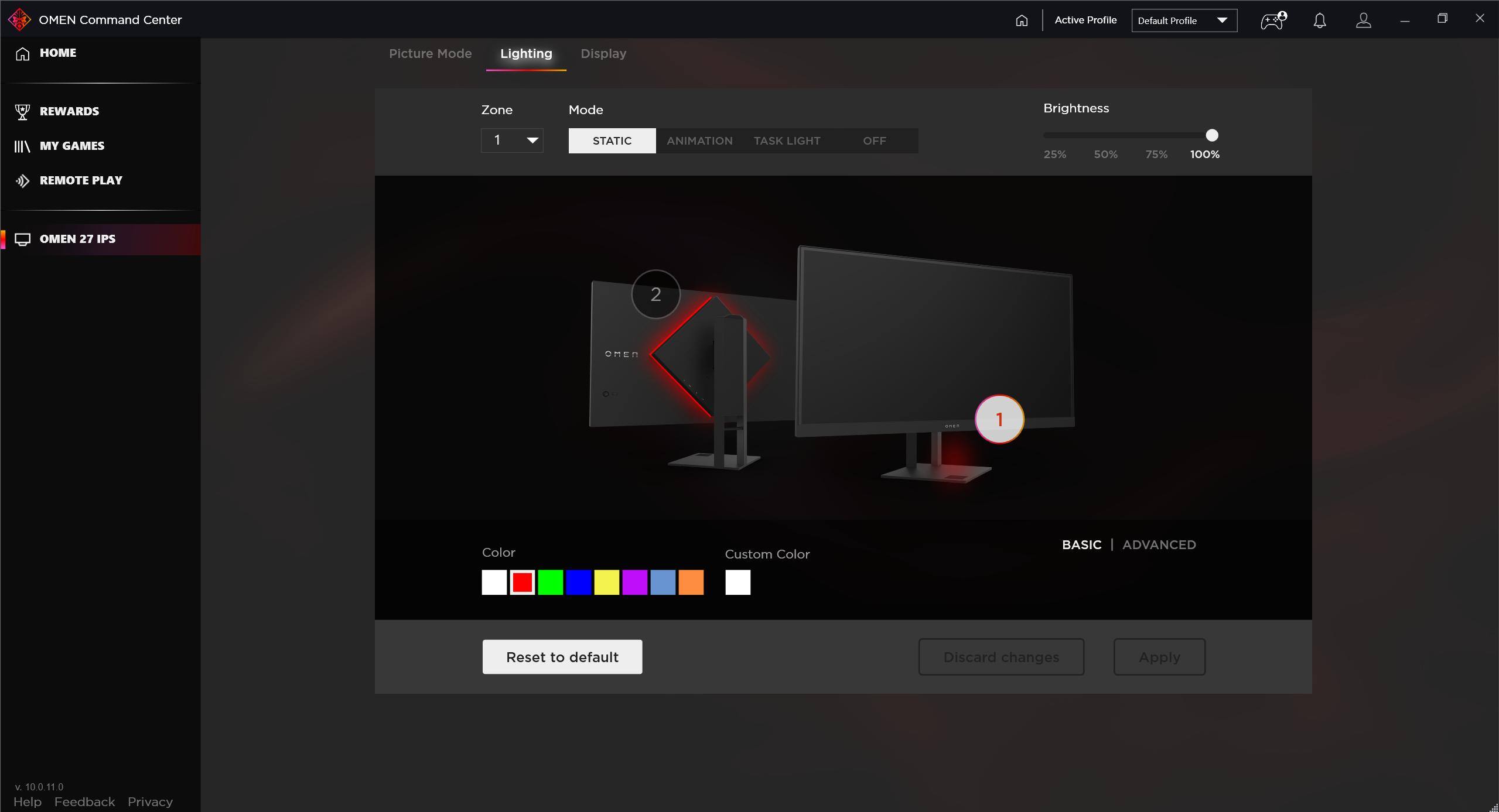1499x812 pixels.
Task: Open the Display tab
Action: pos(603,54)
